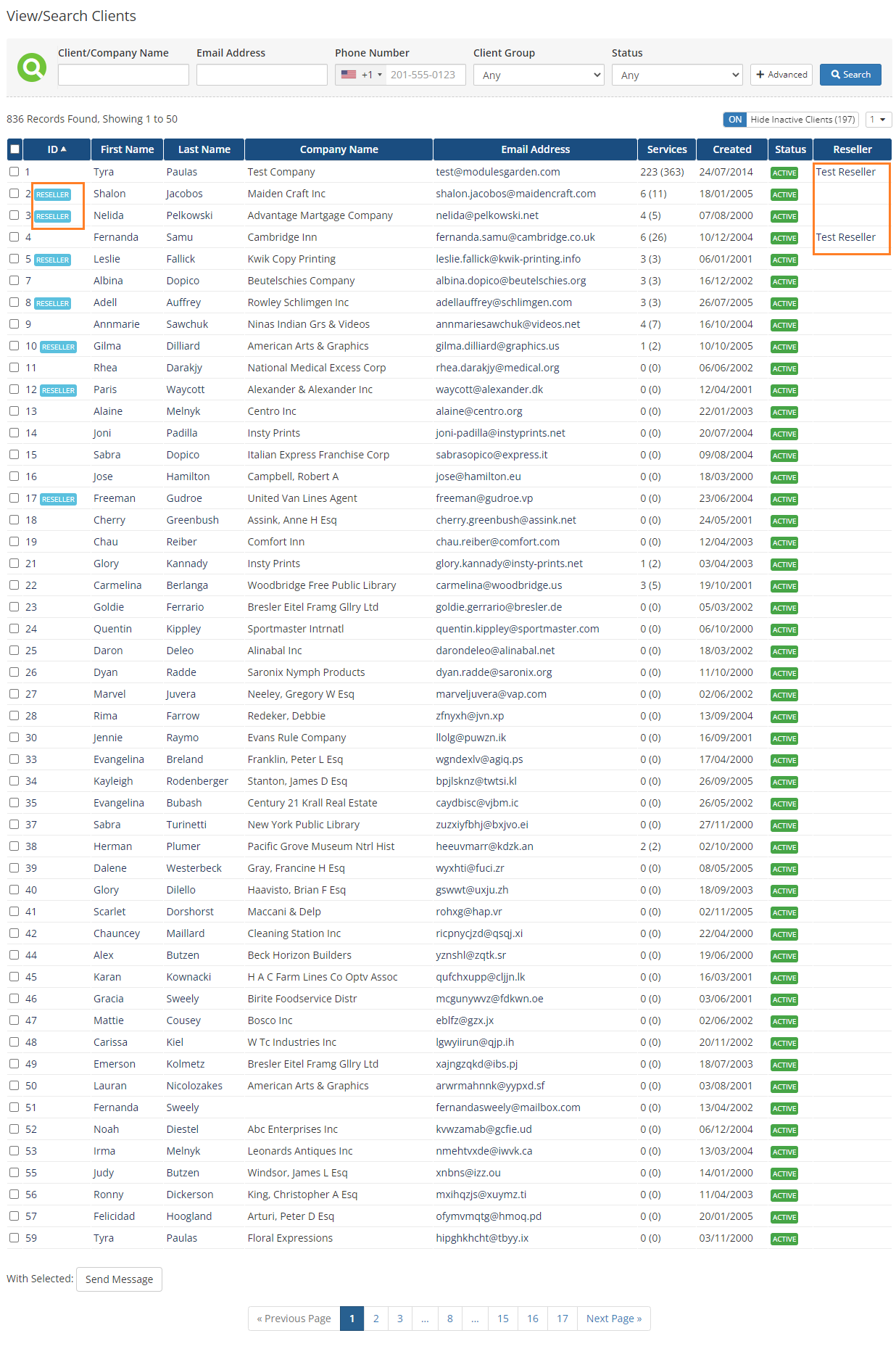Open Advanced search options

pyautogui.click(x=781, y=75)
